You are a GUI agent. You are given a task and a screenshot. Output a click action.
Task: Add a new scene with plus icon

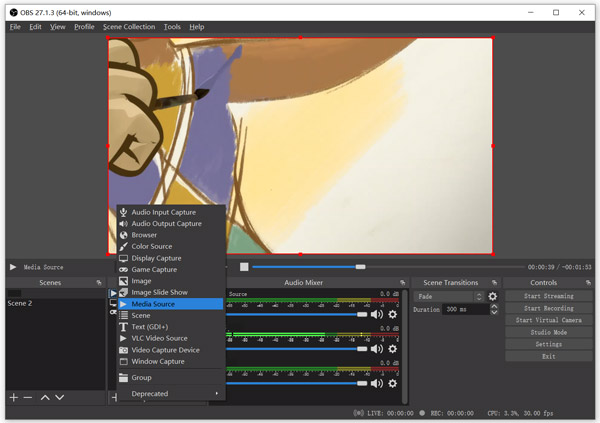pos(14,397)
